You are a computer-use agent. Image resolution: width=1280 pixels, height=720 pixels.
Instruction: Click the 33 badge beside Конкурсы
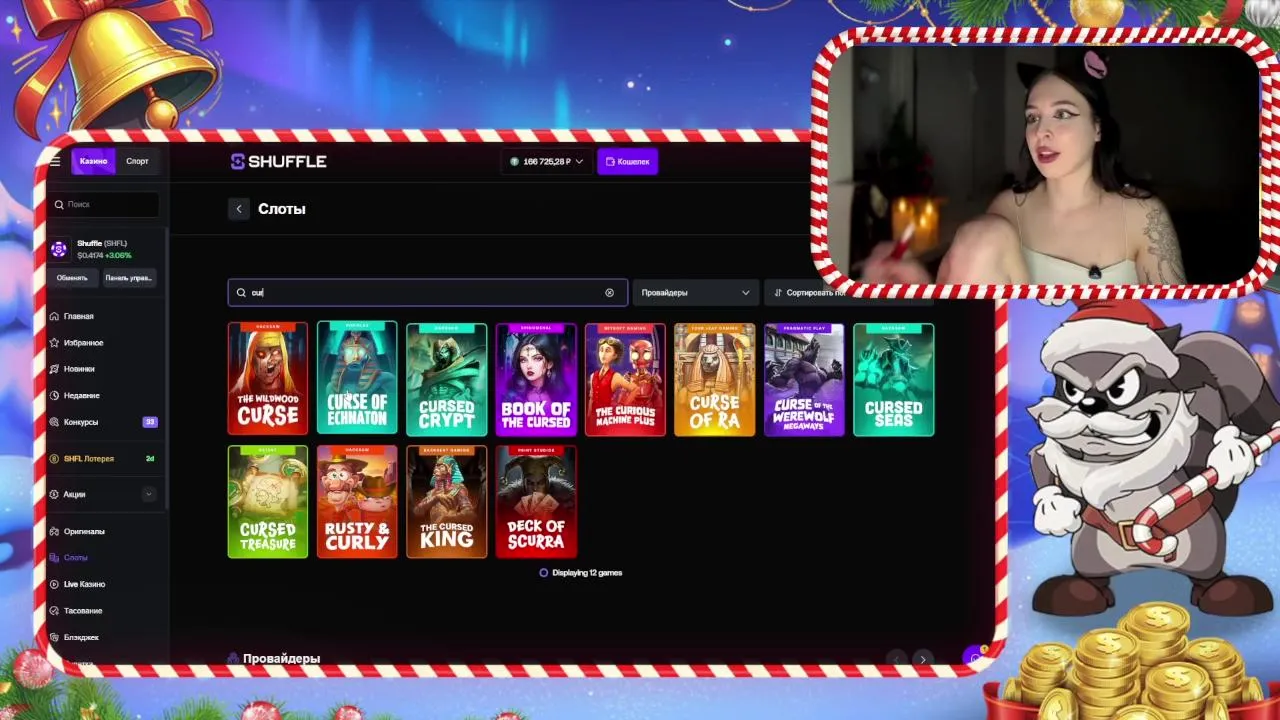click(x=150, y=422)
